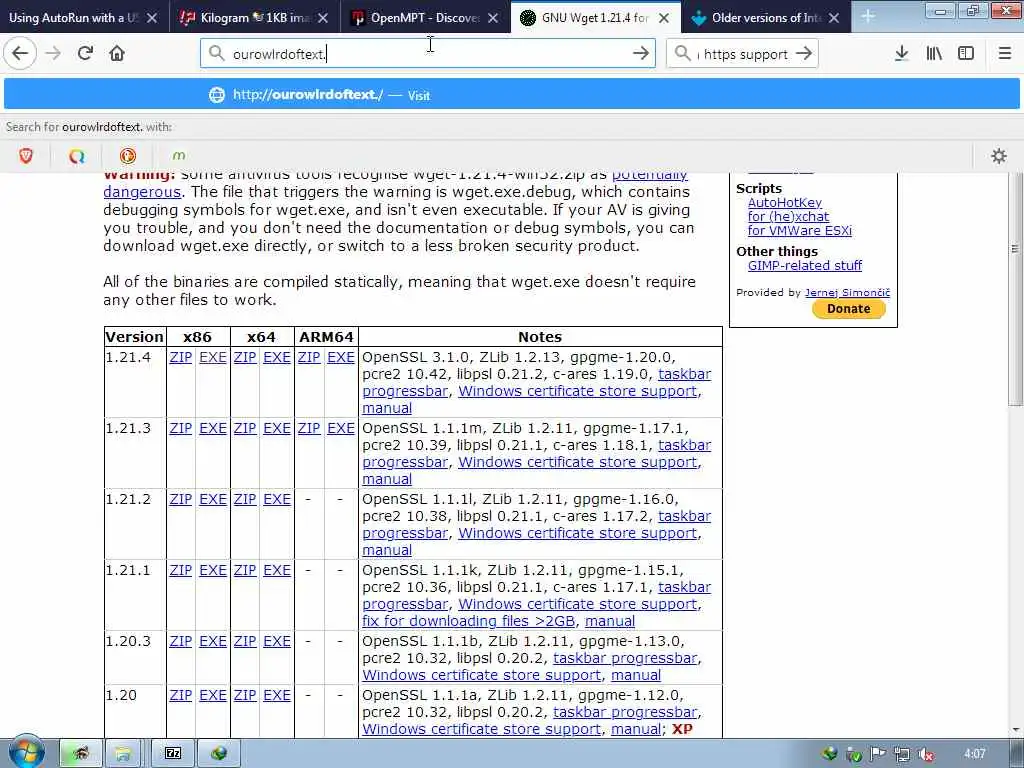Search with the DuckDuckGo engine icon
This screenshot has width=1024, height=768.
(128, 155)
